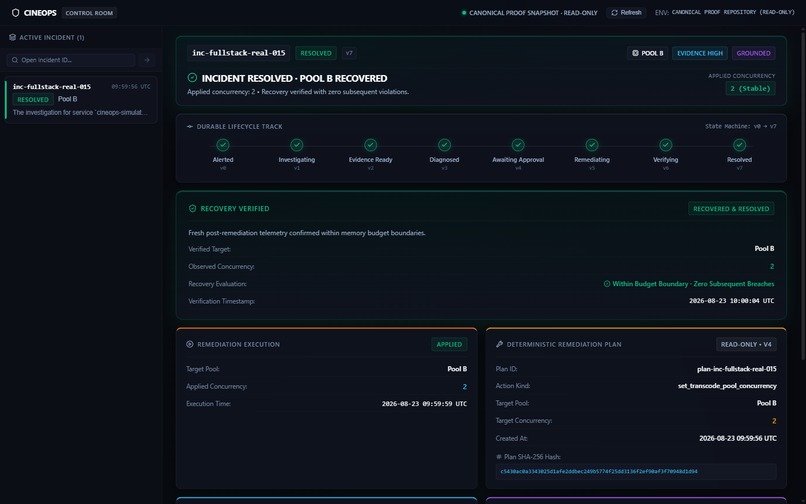The height and width of the screenshot is (504, 806).
Task: Click the Deterministic Remediation Plan wrench icon
Action: [x=499, y=345]
